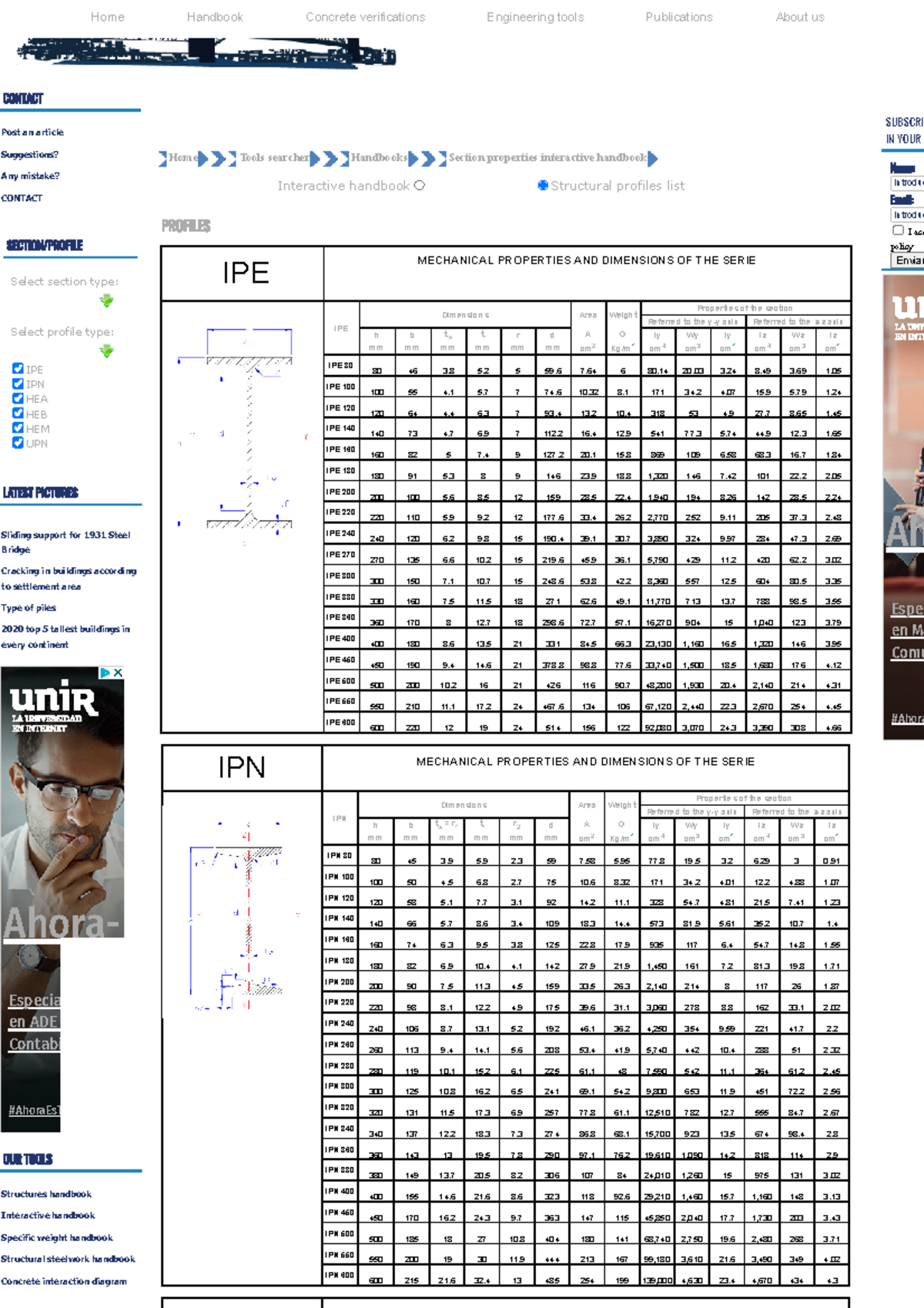Click the IPN 100 row label

tap(340, 877)
